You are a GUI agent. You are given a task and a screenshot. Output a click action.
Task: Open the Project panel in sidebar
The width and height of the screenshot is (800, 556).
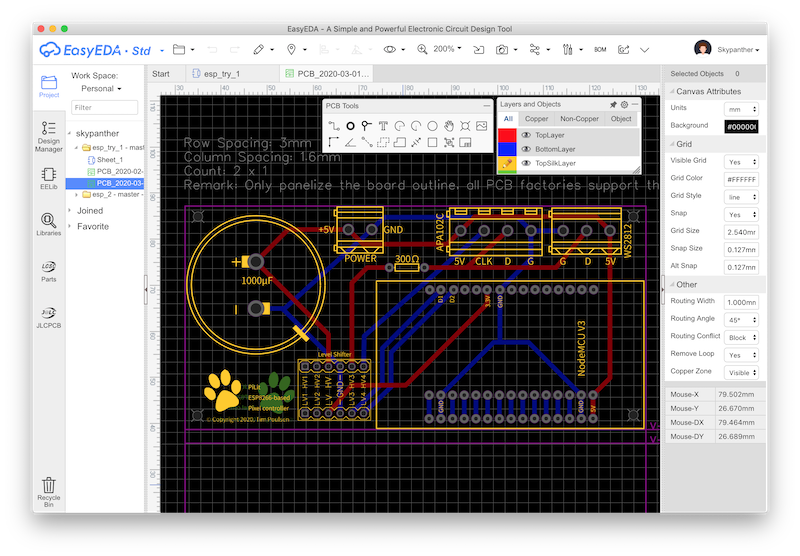click(x=49, y=86)
